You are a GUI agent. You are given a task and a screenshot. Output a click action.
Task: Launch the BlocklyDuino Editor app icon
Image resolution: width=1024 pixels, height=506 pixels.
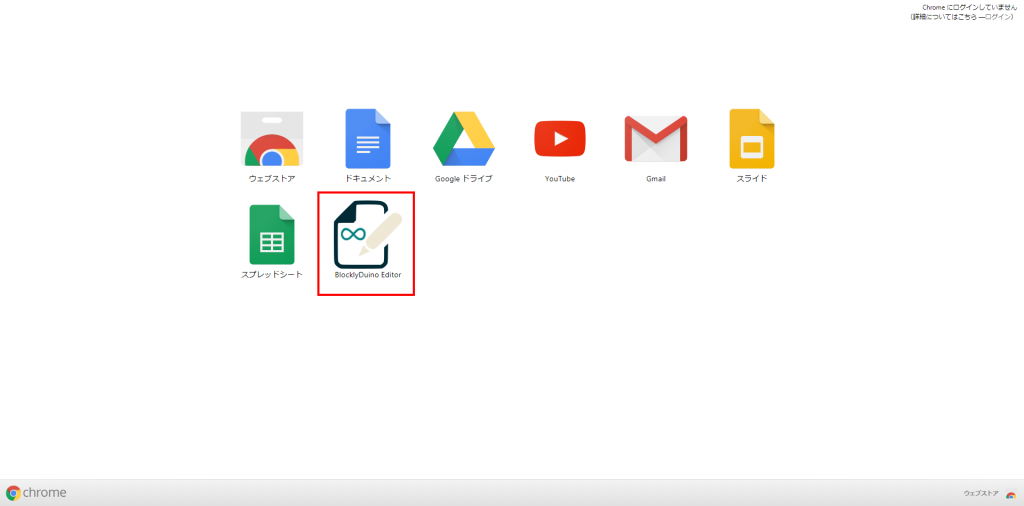(x=367, y=234)
